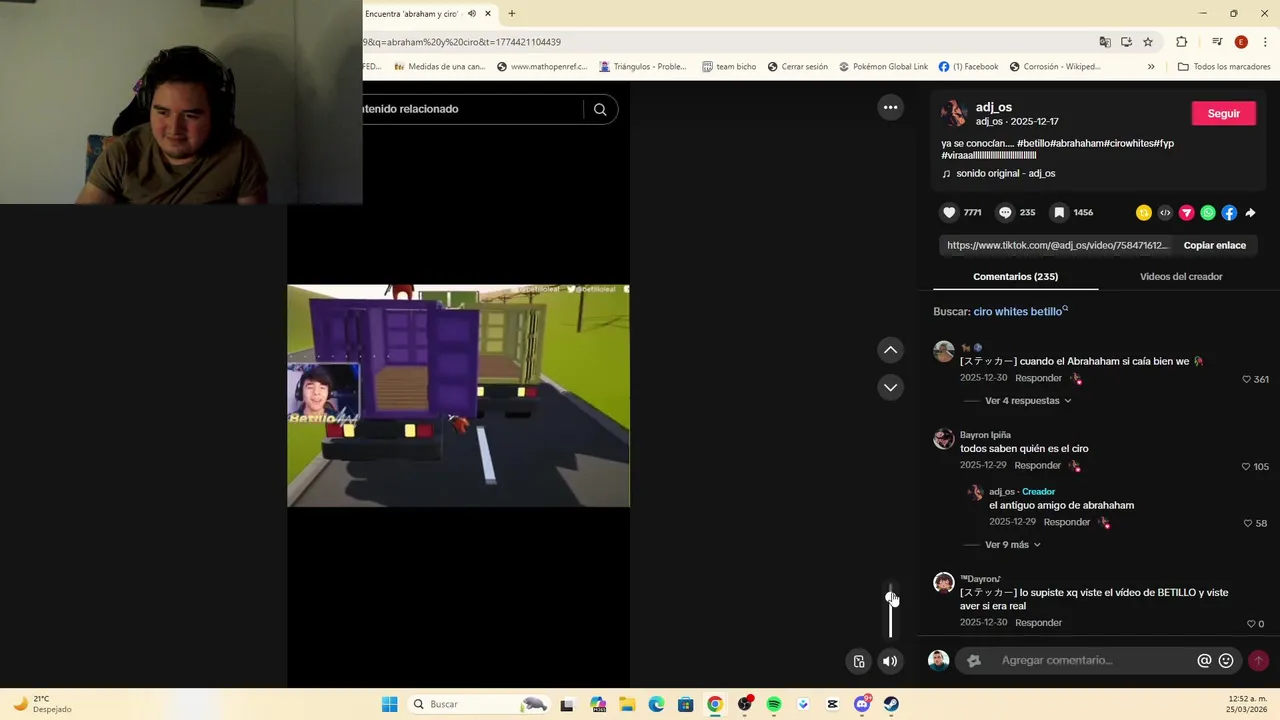Mute the tab via speaker icon in tab

tap(472, 14)
